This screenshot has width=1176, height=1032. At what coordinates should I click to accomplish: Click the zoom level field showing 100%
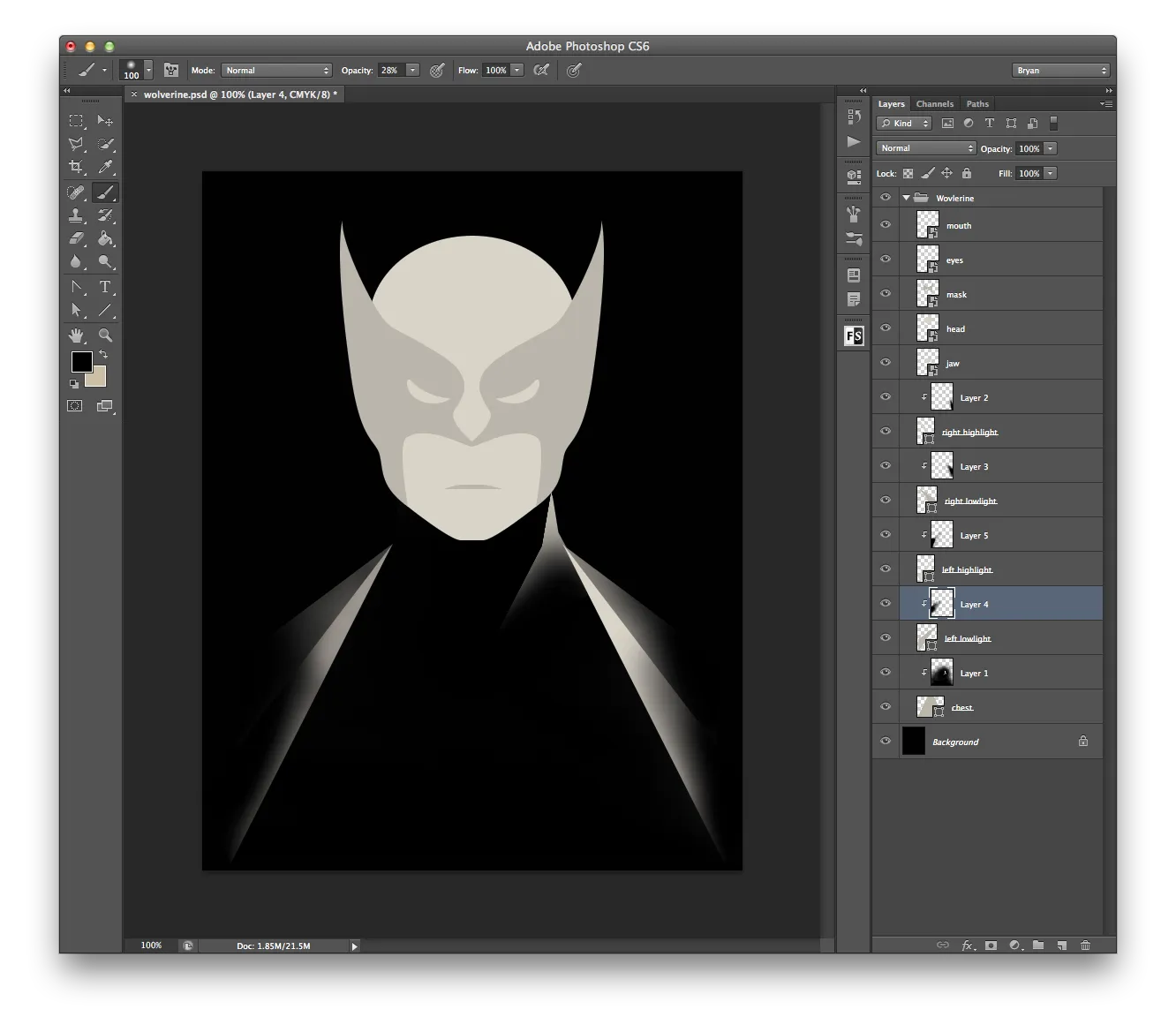[151, 945]
